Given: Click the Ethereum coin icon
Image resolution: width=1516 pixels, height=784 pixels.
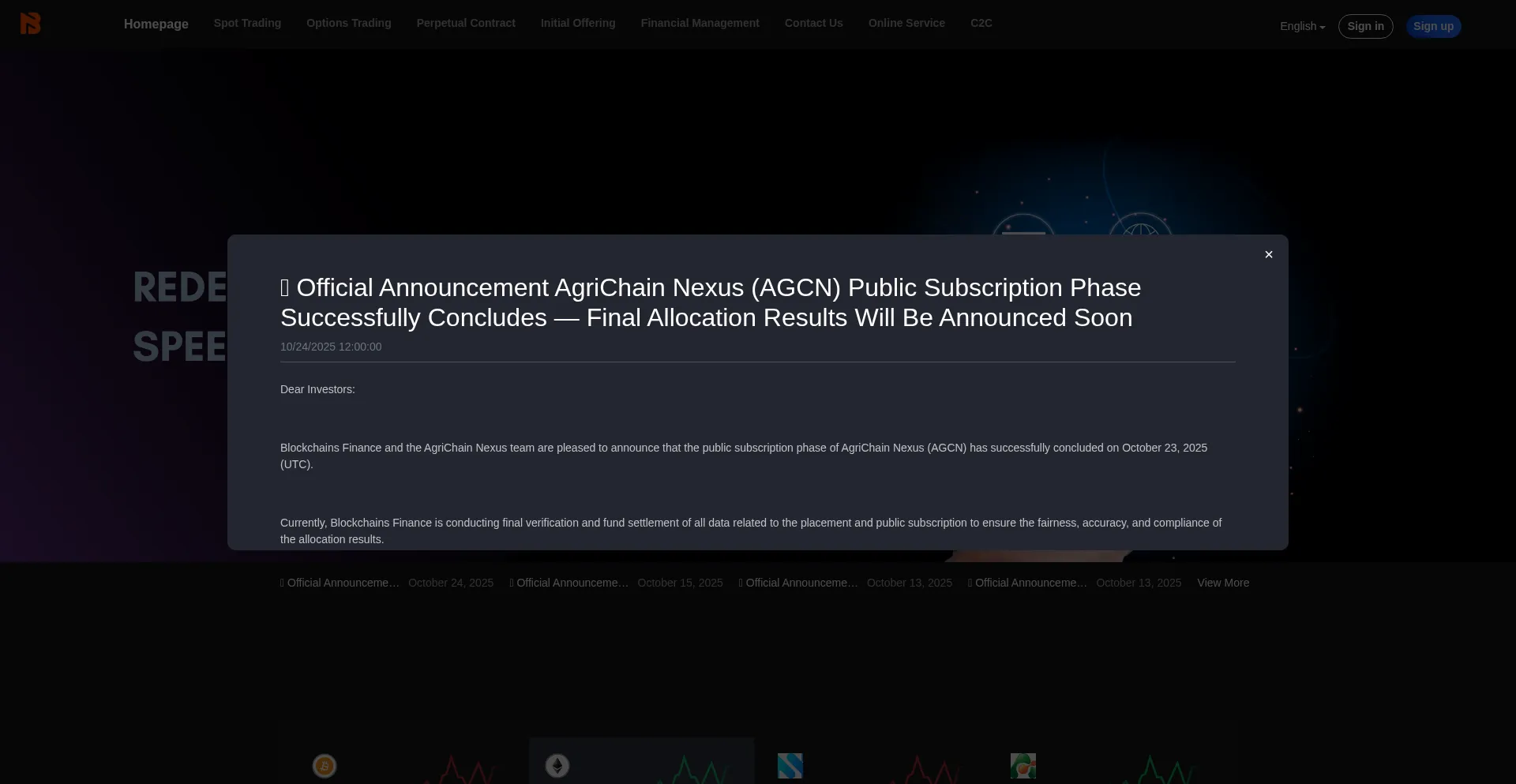Looking at the screenshot, I should click(557, 766).
